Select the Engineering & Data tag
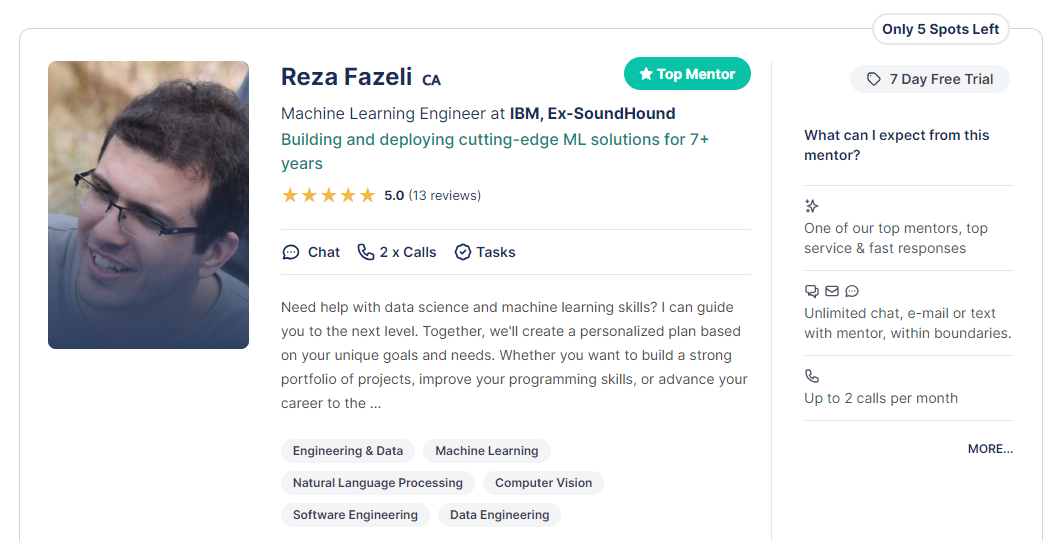1063x541 pixels. pyautogui.click(x=348, y=451)
